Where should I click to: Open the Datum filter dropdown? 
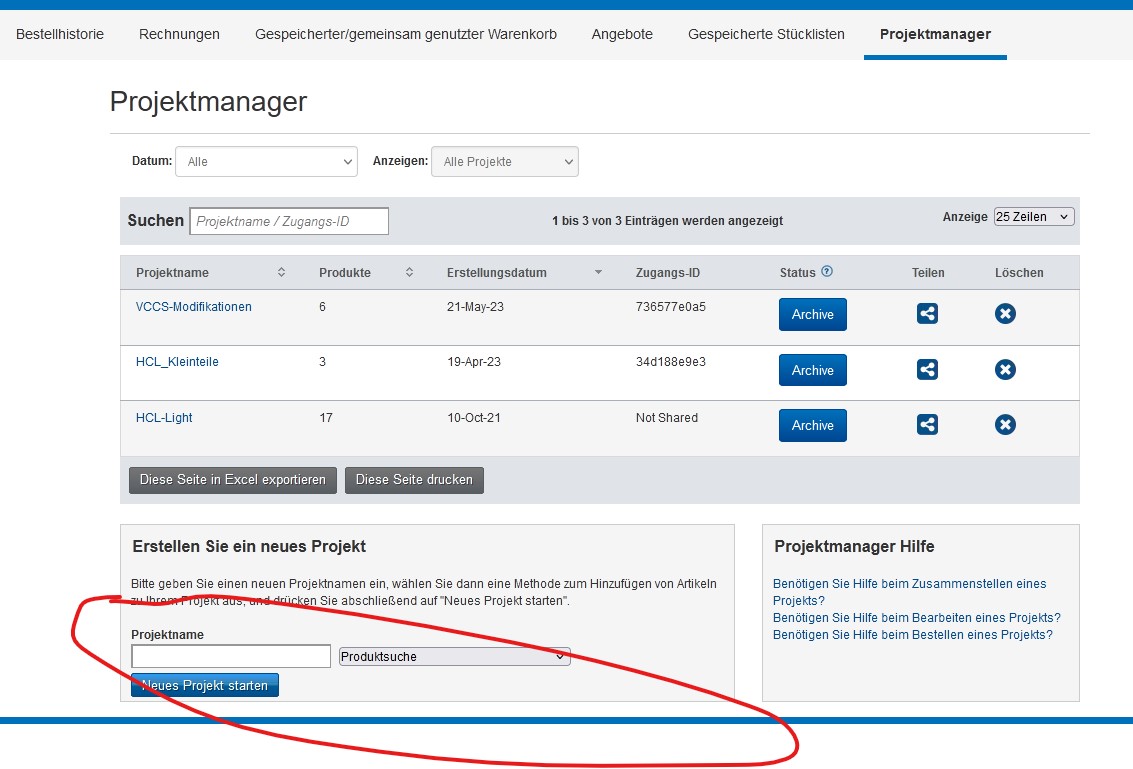(266, 161)
